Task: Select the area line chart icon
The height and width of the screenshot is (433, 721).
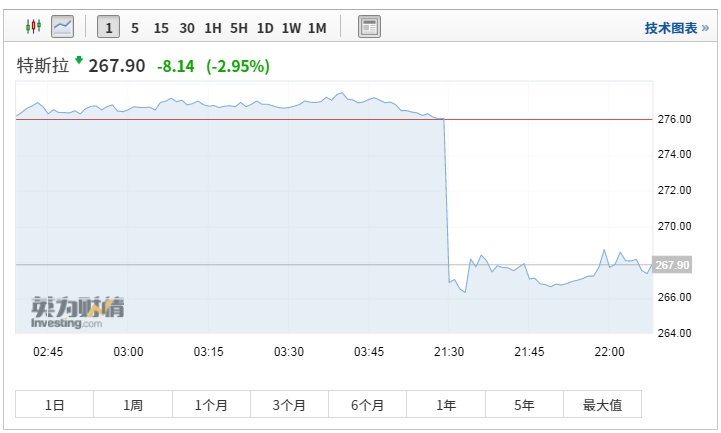Action: [63, 27]
